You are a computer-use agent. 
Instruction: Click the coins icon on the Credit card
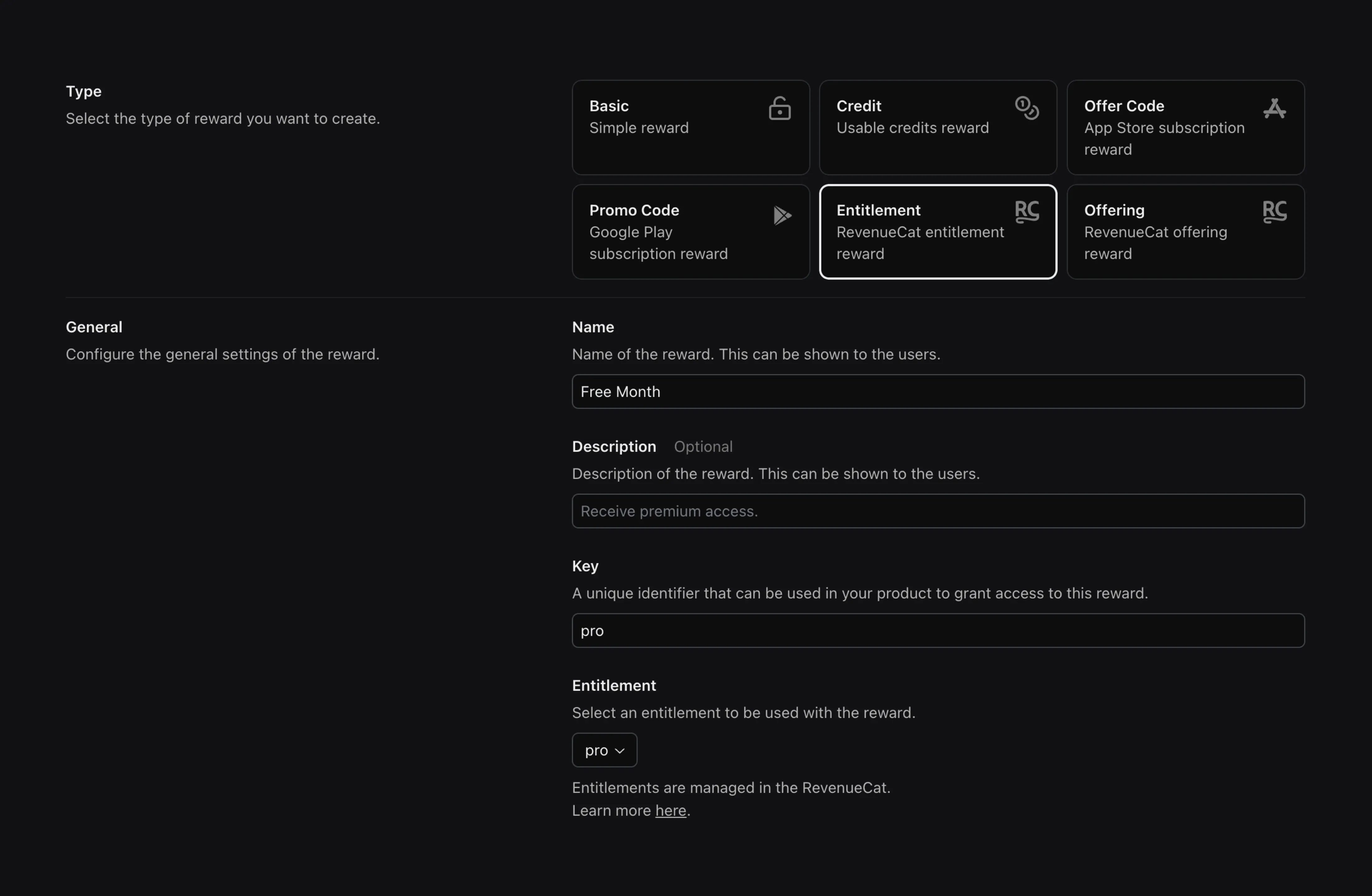pyautogui.click(x=1027, y=108)
